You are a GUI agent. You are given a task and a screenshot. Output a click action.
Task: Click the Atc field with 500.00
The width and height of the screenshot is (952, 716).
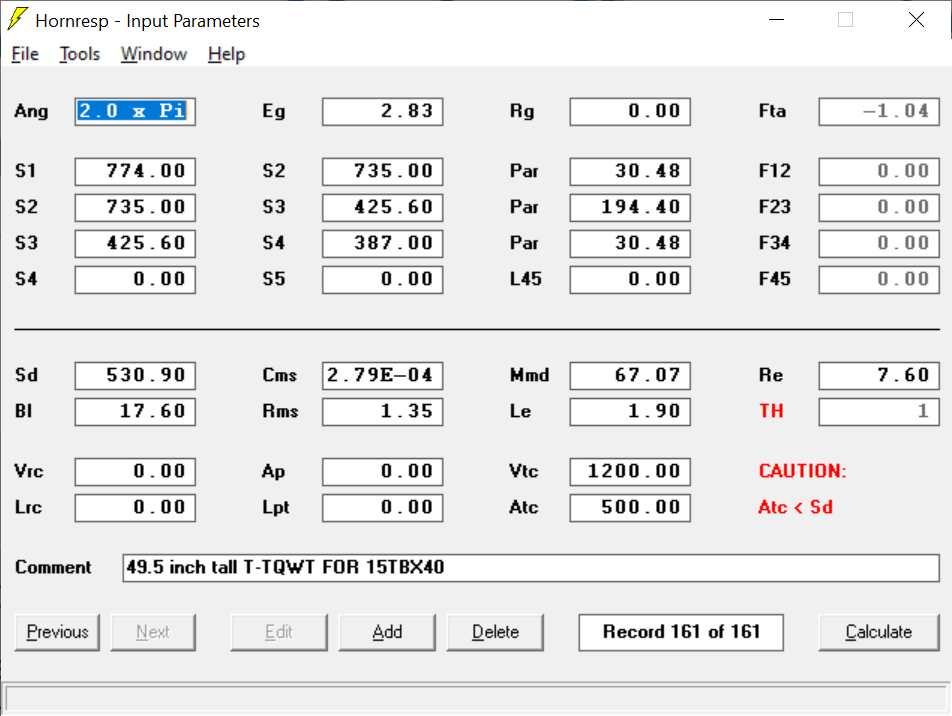coord(630,508)
